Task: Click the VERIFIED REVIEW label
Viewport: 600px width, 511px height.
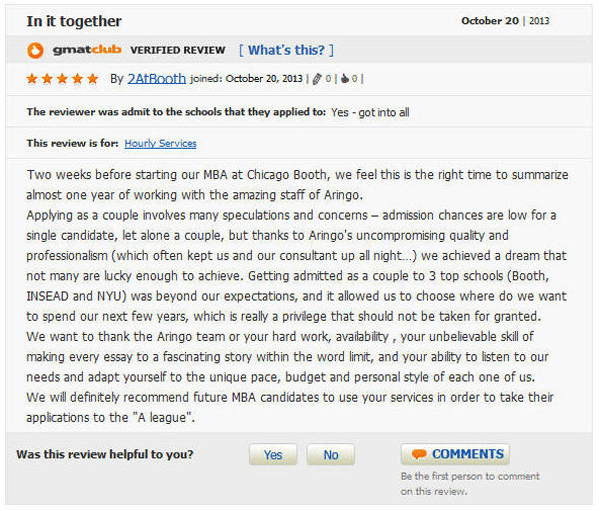Action: coord(178,50)
